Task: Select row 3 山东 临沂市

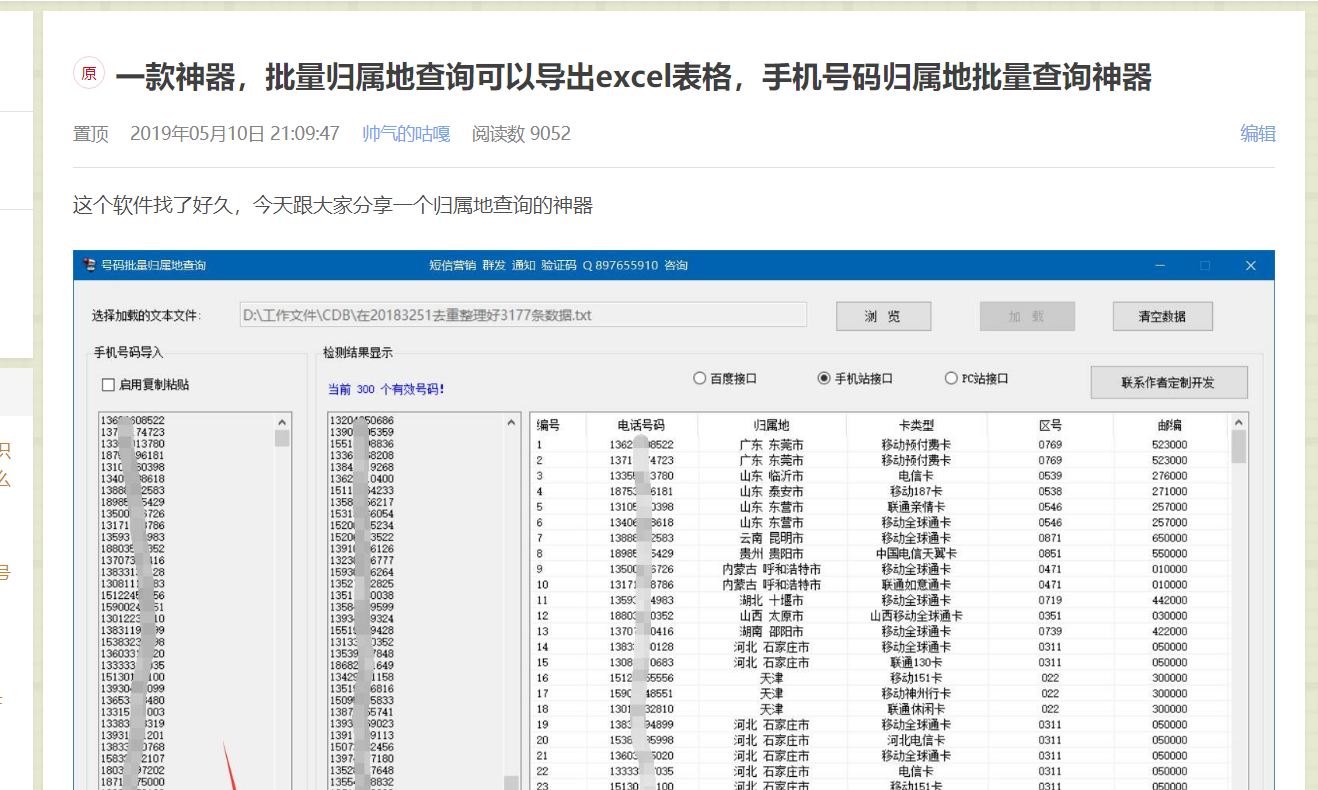Action: tap(880, 476)
